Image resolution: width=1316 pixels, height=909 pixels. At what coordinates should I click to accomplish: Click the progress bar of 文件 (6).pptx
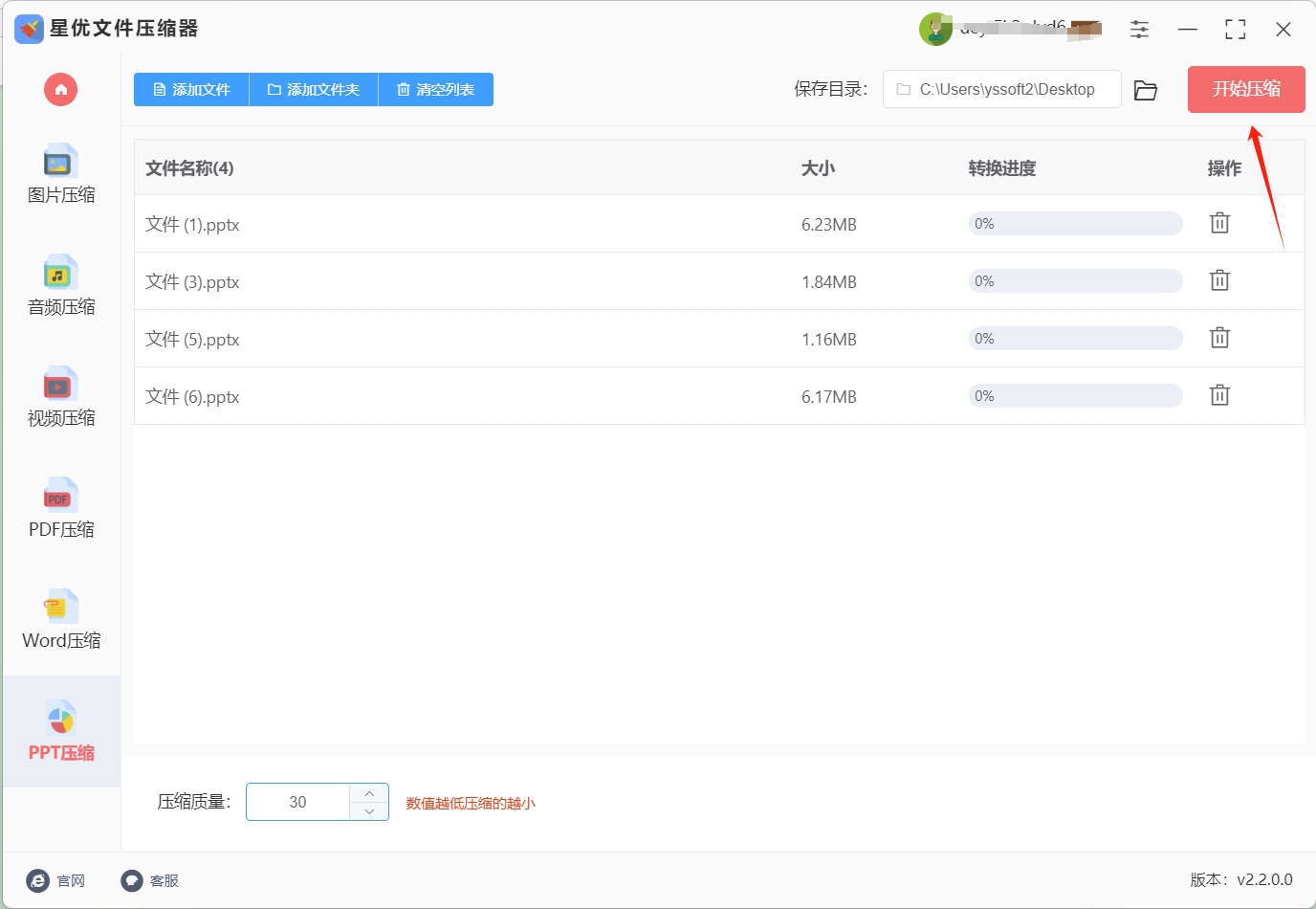(1076, 396)
